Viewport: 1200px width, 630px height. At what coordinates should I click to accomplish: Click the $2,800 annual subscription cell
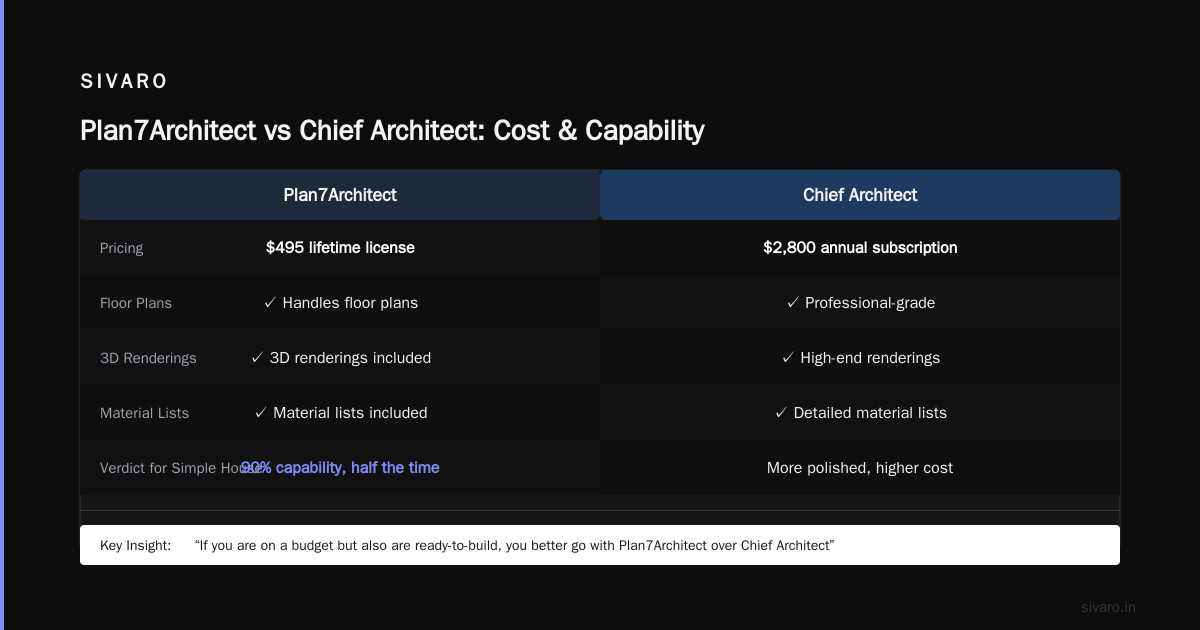pyautogui.click(x=860, y=247)
